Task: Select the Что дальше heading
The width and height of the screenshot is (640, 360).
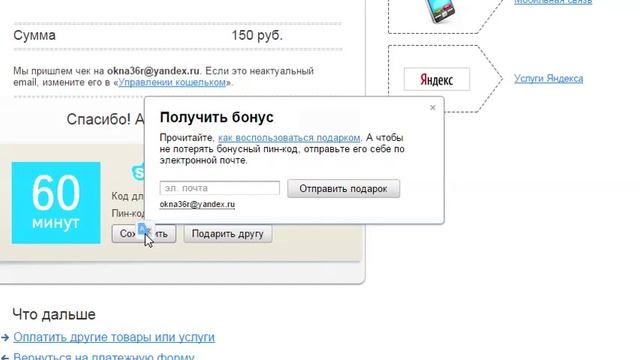Action: click(54, 314)
